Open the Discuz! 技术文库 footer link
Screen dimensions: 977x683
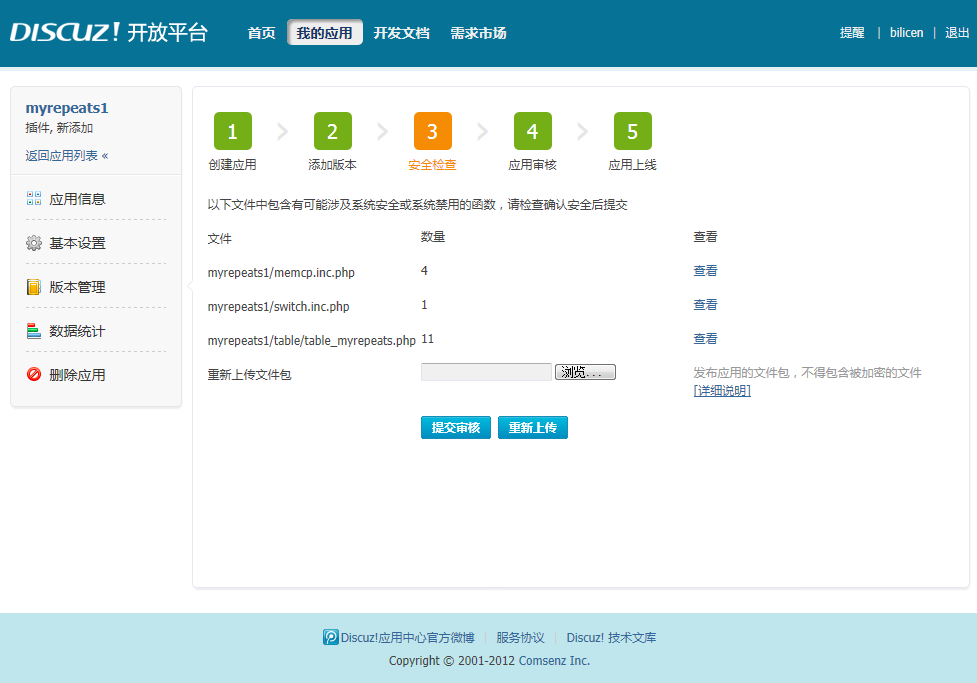point(611,638)
